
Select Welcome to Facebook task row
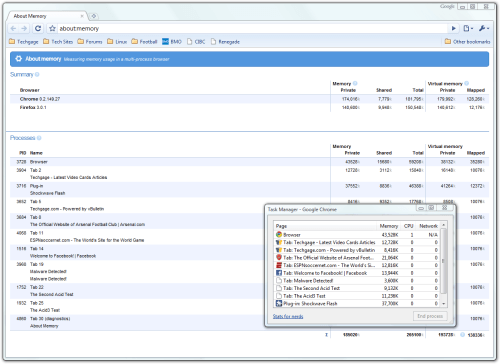(x=357, y=273)
